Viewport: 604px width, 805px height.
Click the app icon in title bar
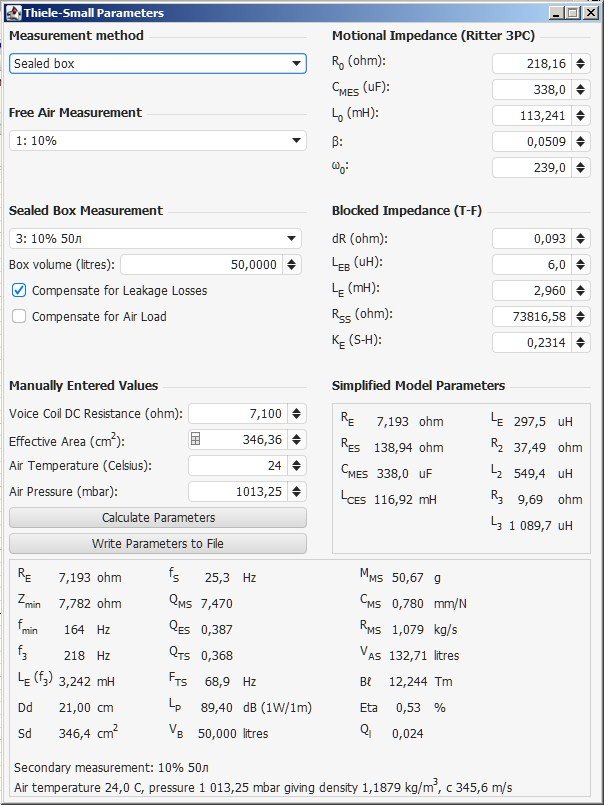[x=12, y=13]
